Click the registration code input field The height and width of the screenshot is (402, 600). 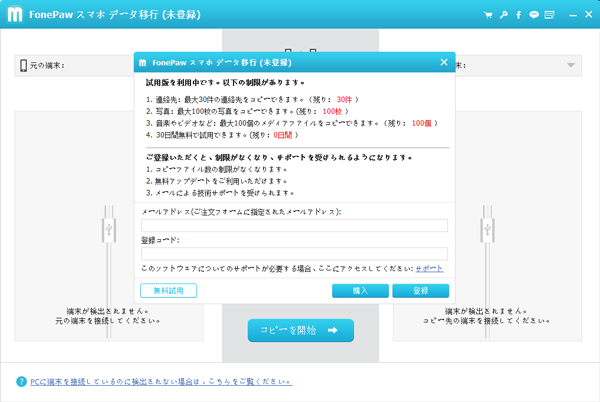294,254
